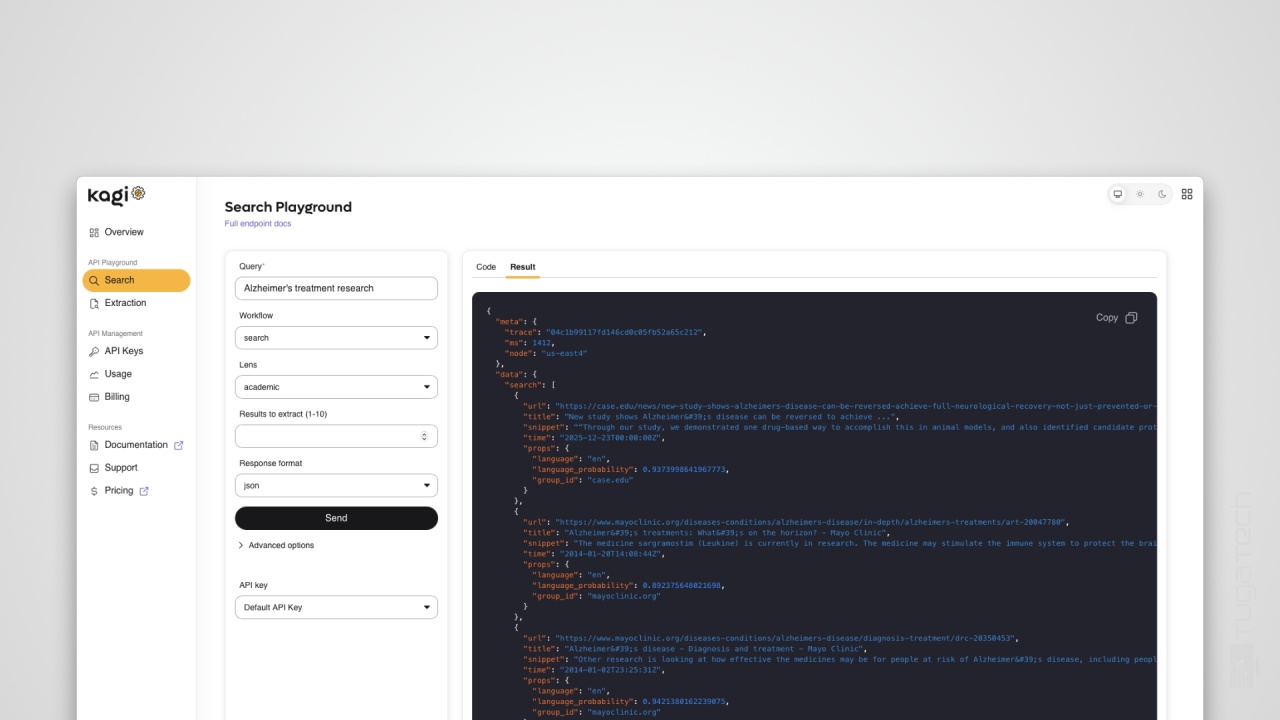Open the Response format dropdown showing json
The image size is (1280, 720).
[x=336, y=486]
